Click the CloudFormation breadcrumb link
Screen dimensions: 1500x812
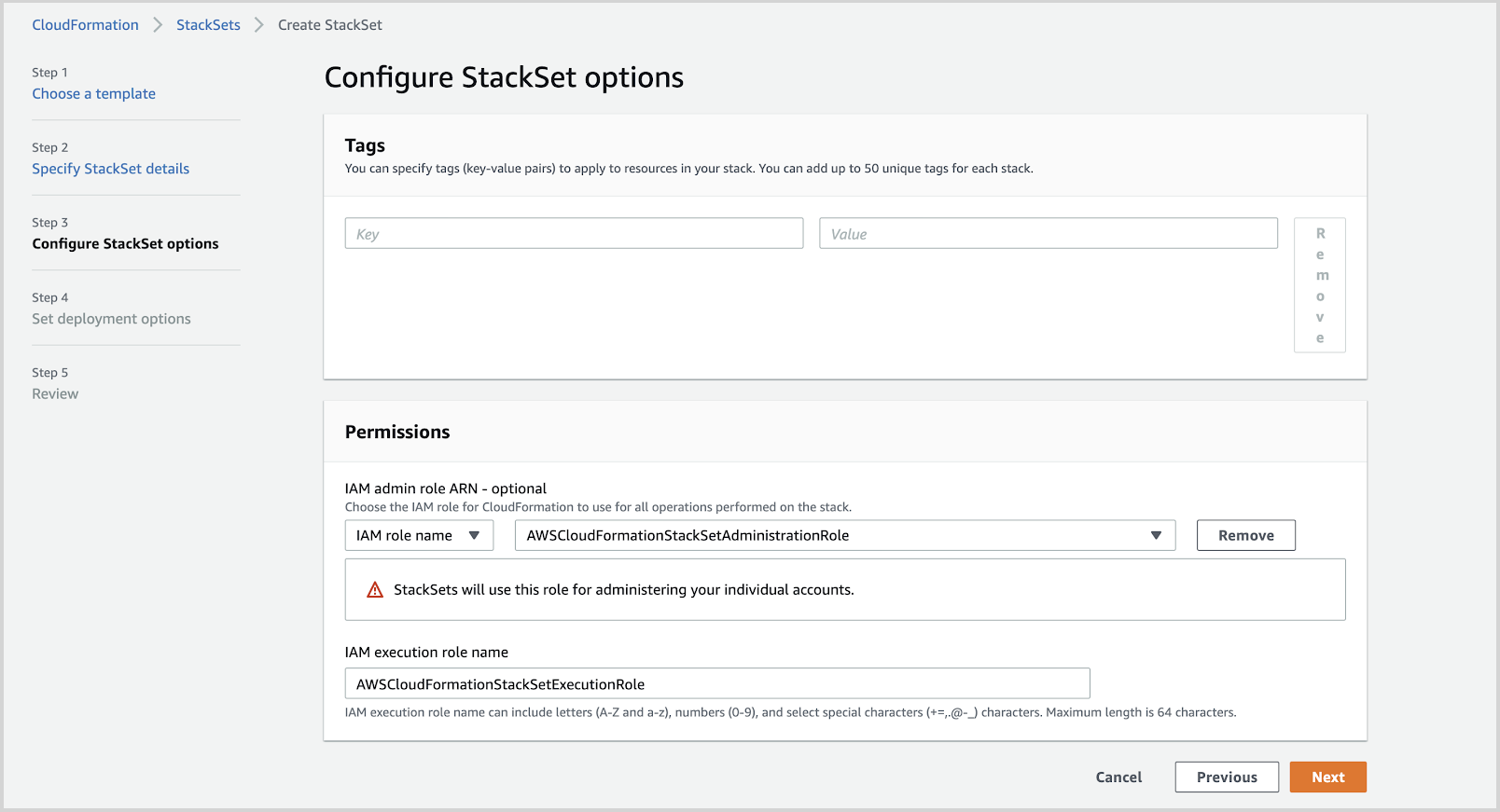(85, 24)
